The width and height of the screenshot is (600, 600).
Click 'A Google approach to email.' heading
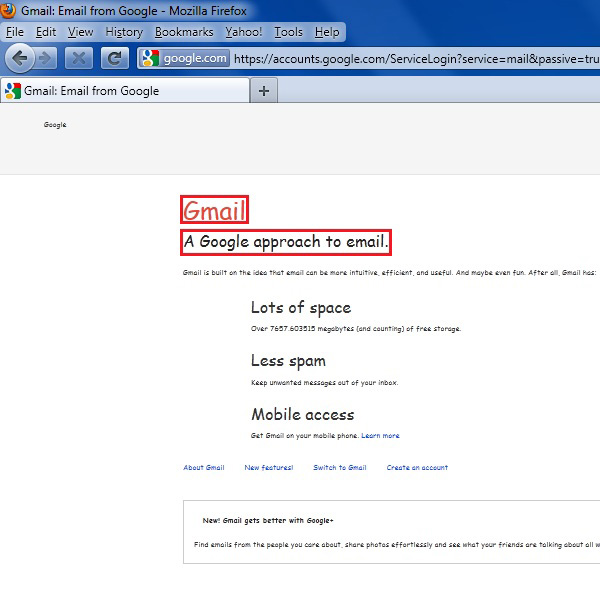tap(286, 242)
